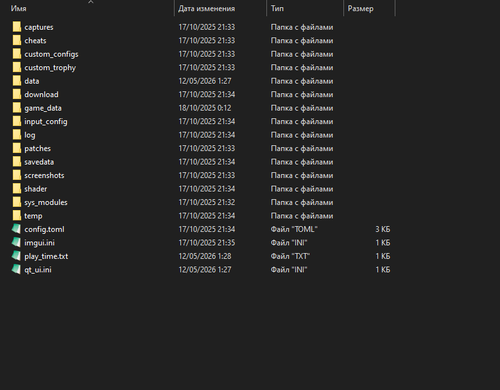Sort by the Имя column header
This screenshot has height=390, width=500.
point(18,8)
